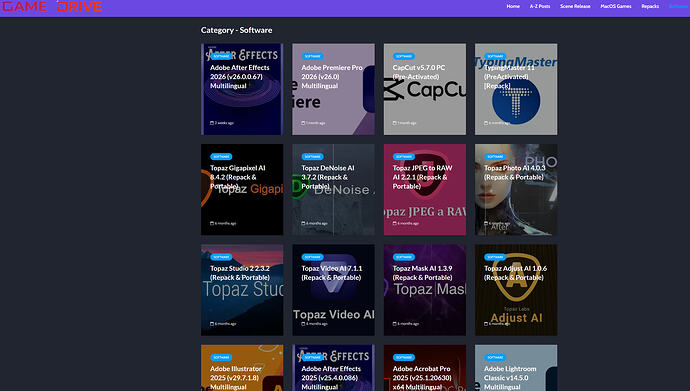Screen dimensions: 690x391
Task: Open the A-Z Posts menu item
Action: [x=540, y=6]
